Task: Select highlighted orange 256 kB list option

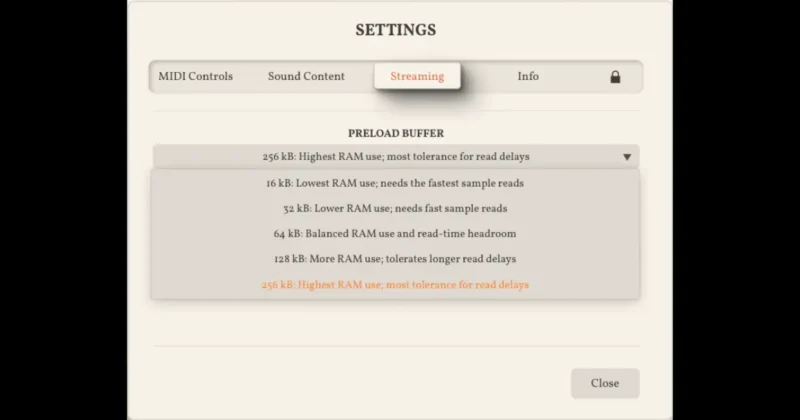Action: click(395, 285)
